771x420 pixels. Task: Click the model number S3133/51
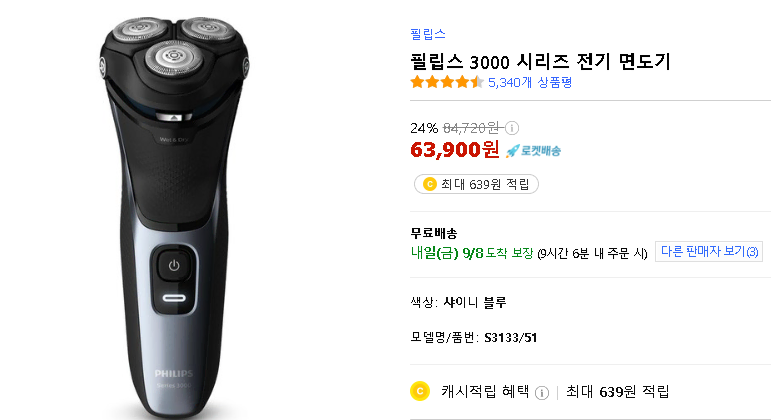tap(510, 337)
